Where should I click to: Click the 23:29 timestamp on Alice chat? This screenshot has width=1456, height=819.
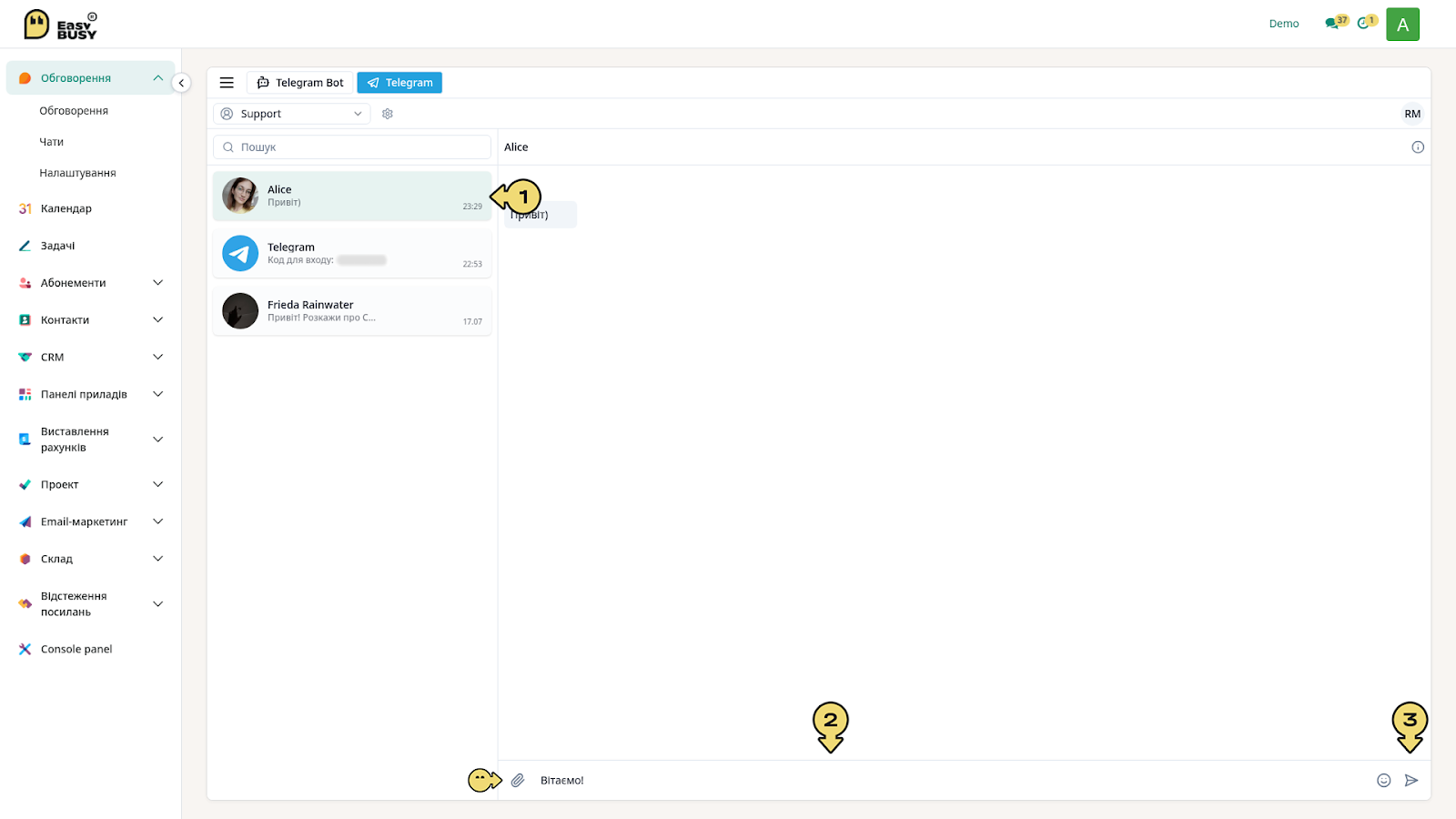(472, 207)
